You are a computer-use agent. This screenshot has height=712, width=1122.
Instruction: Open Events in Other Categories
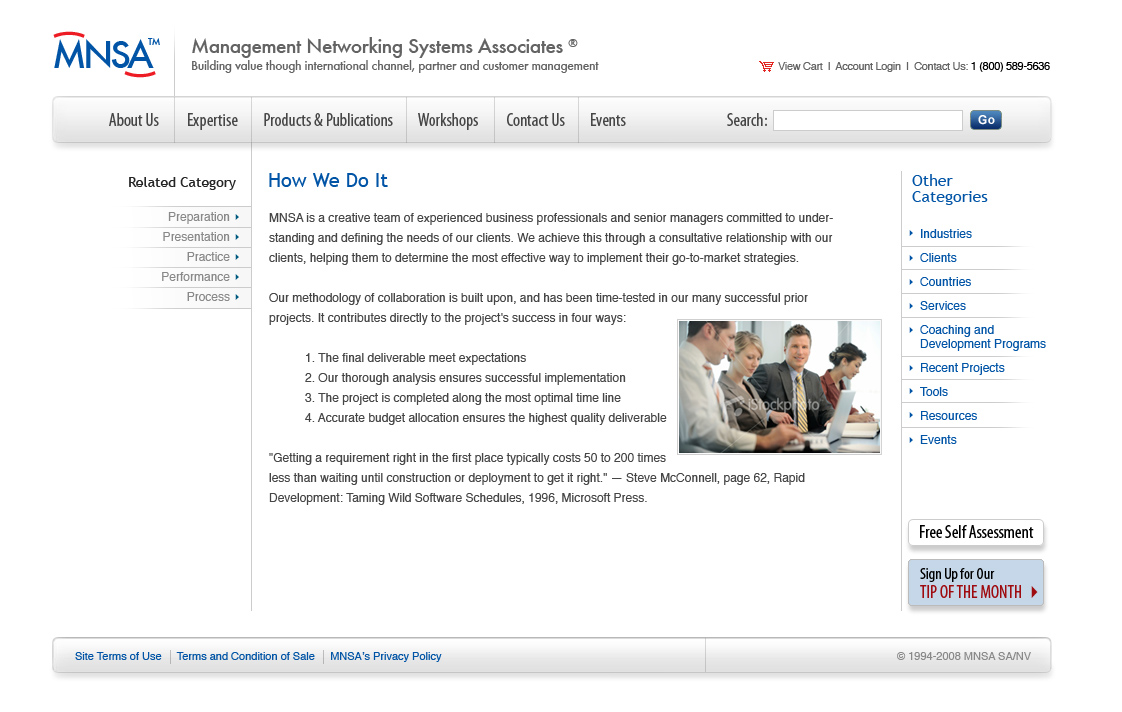tap(937, 439)
